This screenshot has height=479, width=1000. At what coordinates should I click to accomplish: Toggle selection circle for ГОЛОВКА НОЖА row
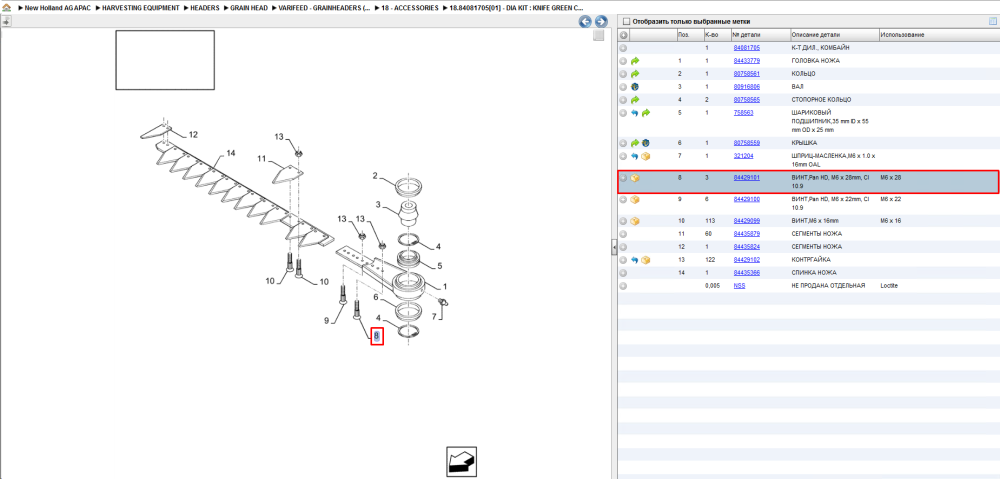pyautogui.click(x=624, y=61)
